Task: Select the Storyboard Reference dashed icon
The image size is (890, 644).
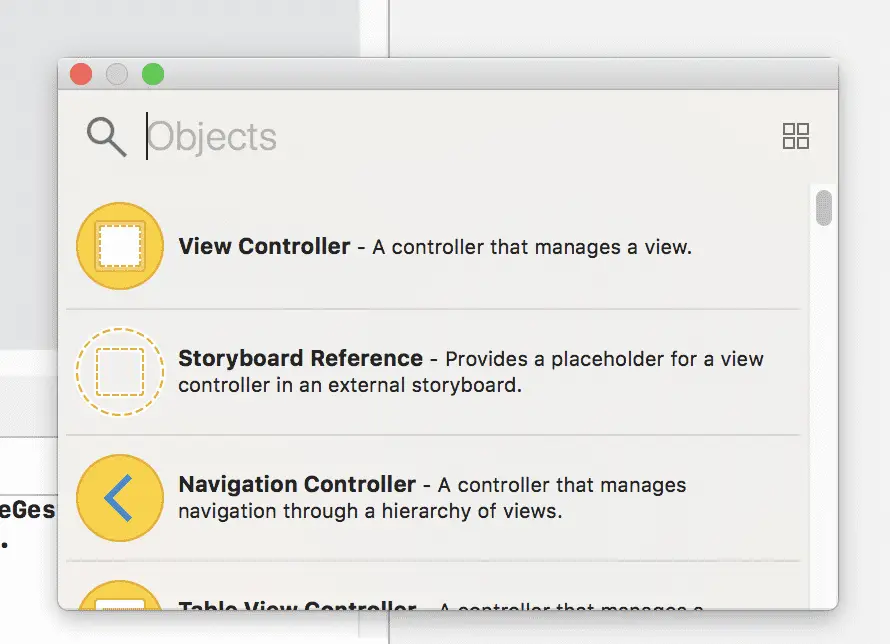Action: (120, 372)
